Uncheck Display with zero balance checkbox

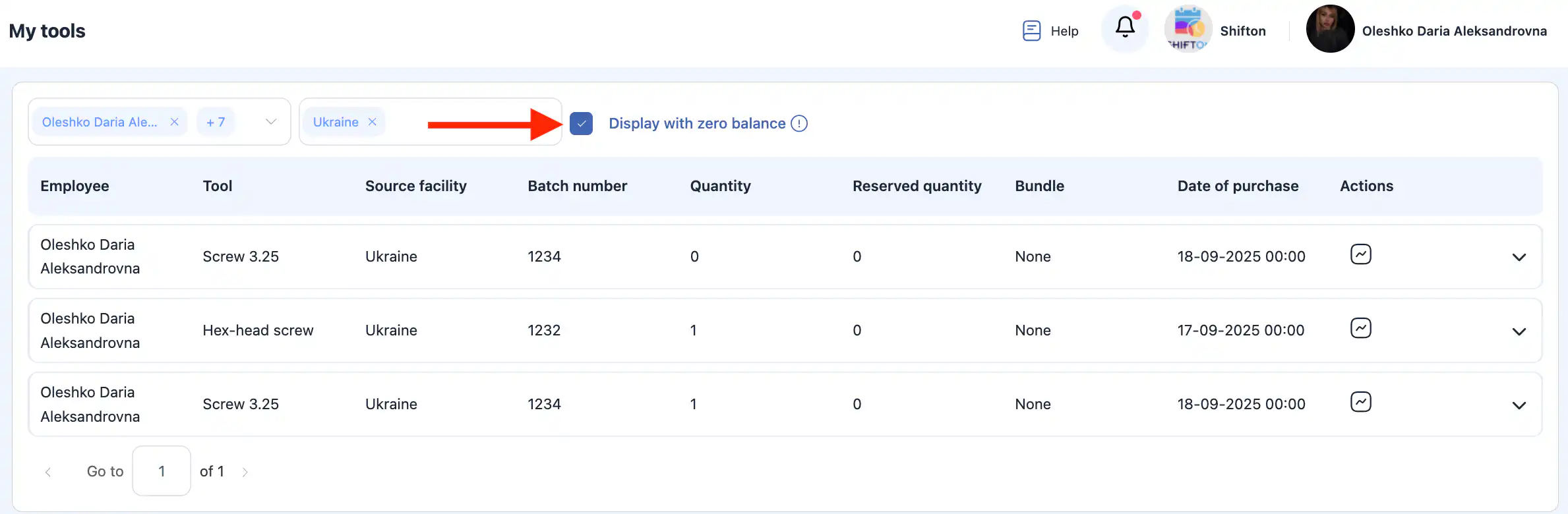581,124
